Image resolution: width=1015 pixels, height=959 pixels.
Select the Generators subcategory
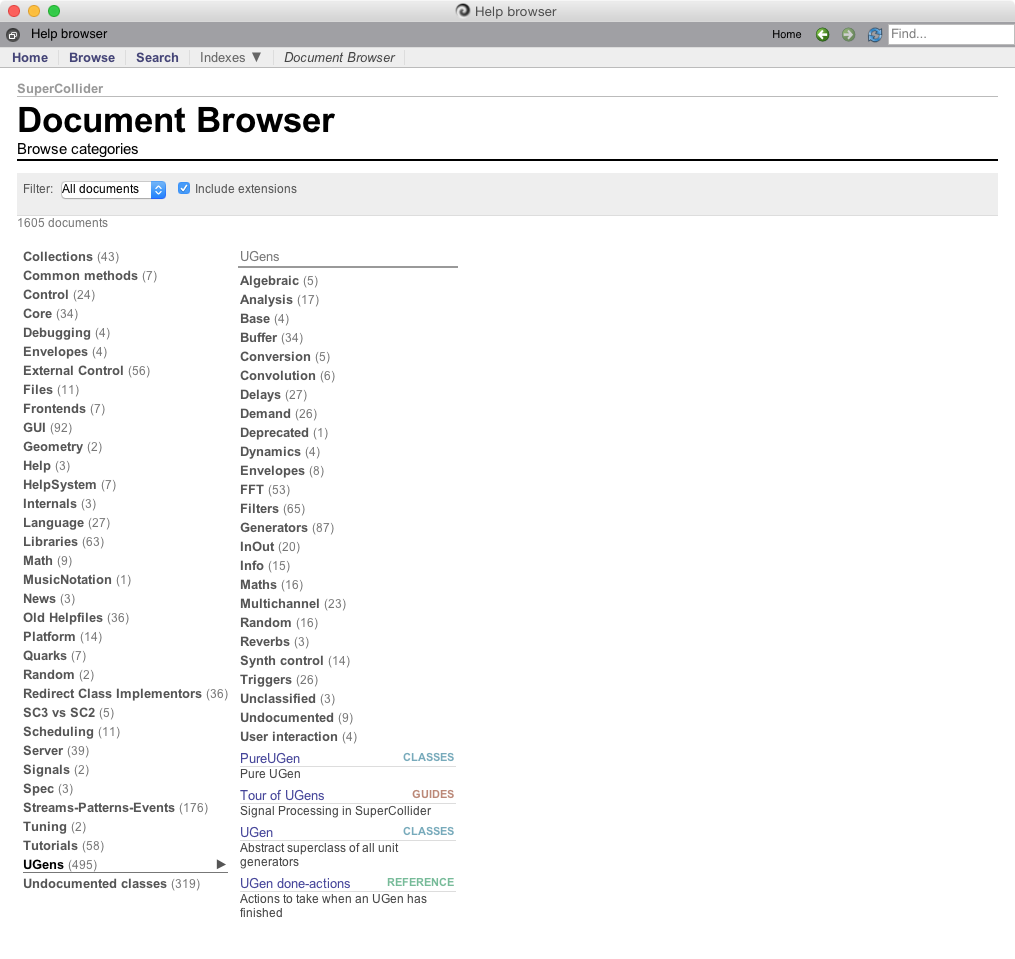(287, 528)
